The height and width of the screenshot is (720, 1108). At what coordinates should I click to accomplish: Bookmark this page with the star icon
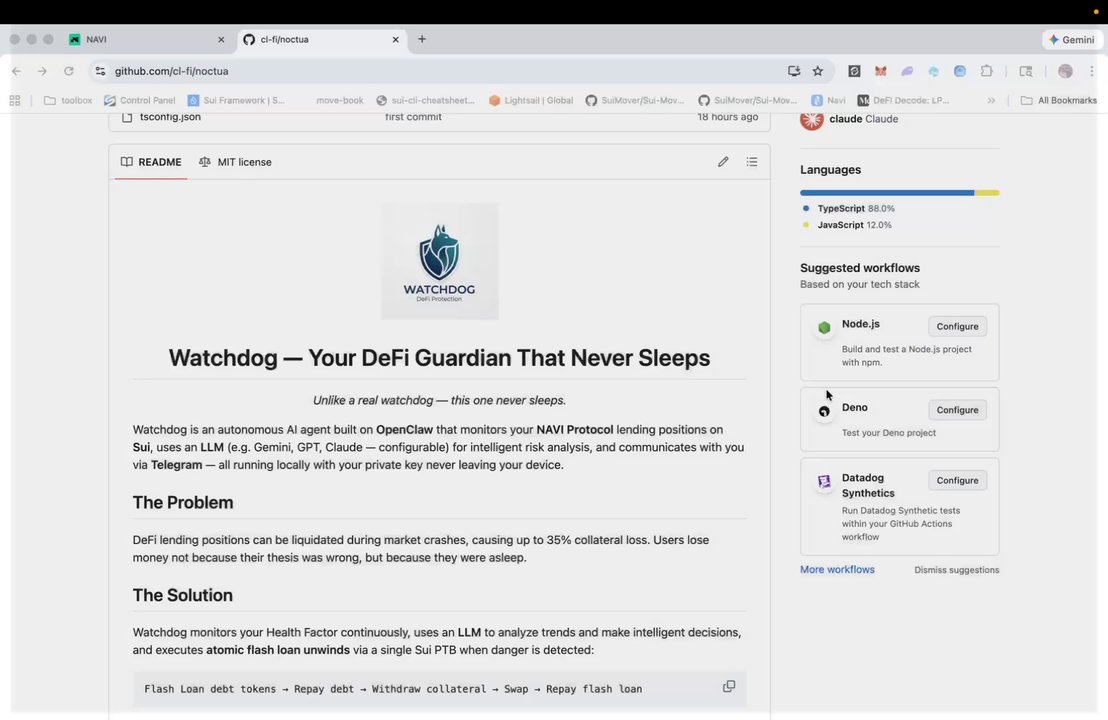click(818, 71)
